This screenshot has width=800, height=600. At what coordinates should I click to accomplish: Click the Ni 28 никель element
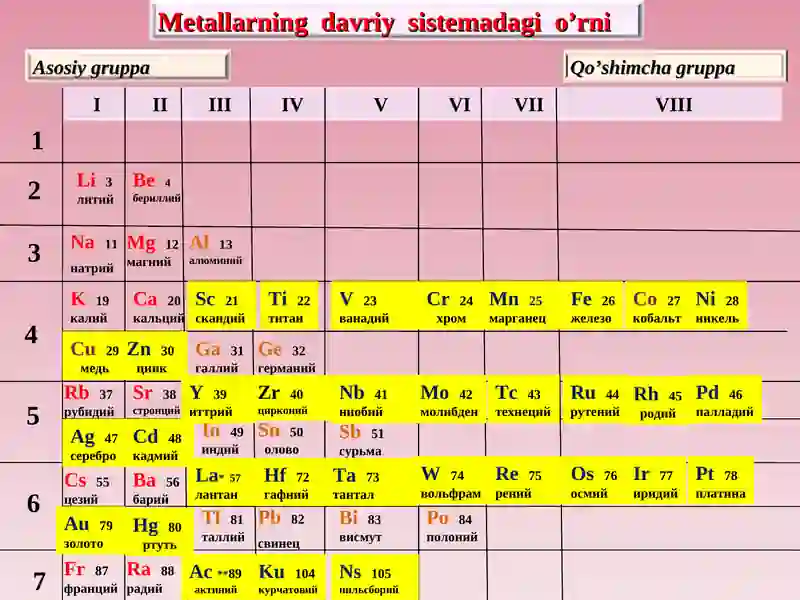tap(718, 307)
